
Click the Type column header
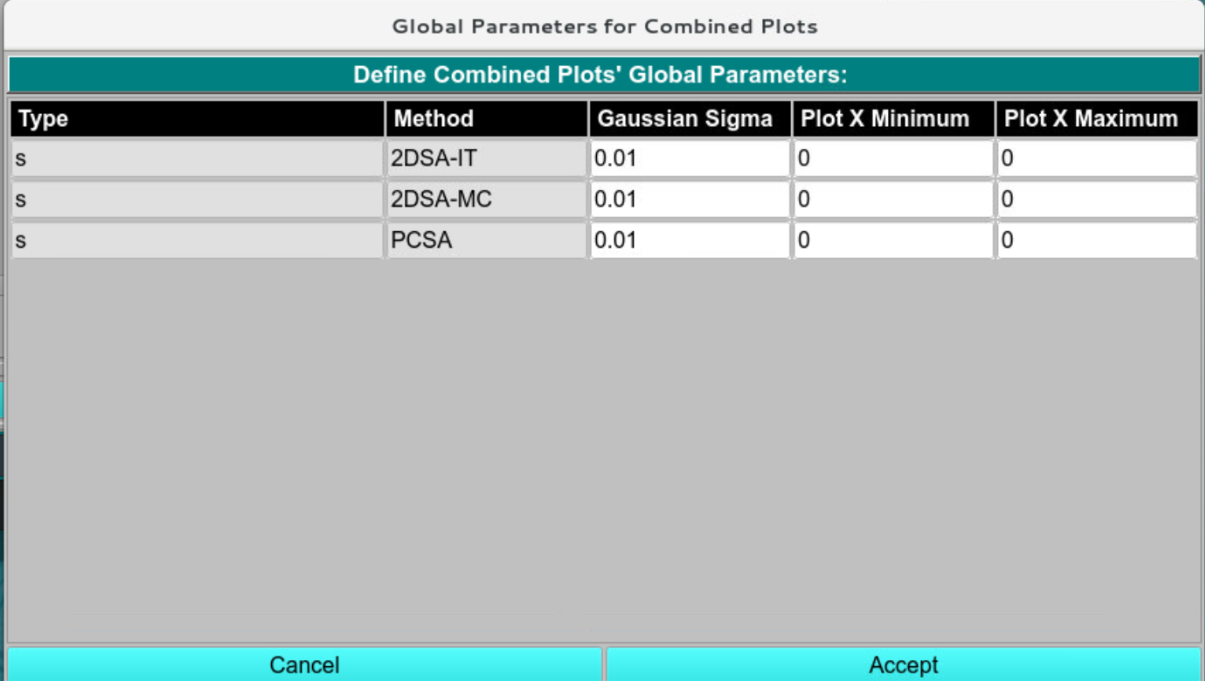point(197,119)
